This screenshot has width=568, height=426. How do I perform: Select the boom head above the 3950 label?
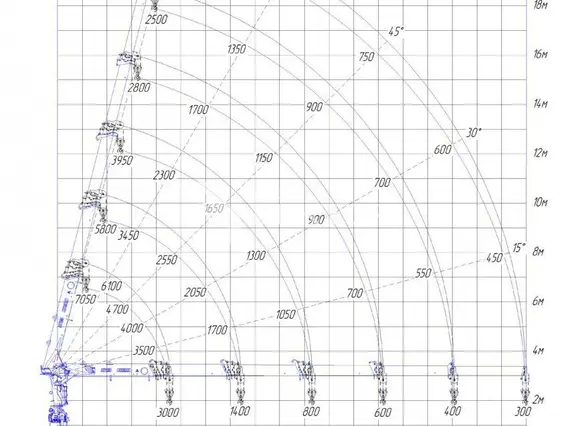point(110,130)
